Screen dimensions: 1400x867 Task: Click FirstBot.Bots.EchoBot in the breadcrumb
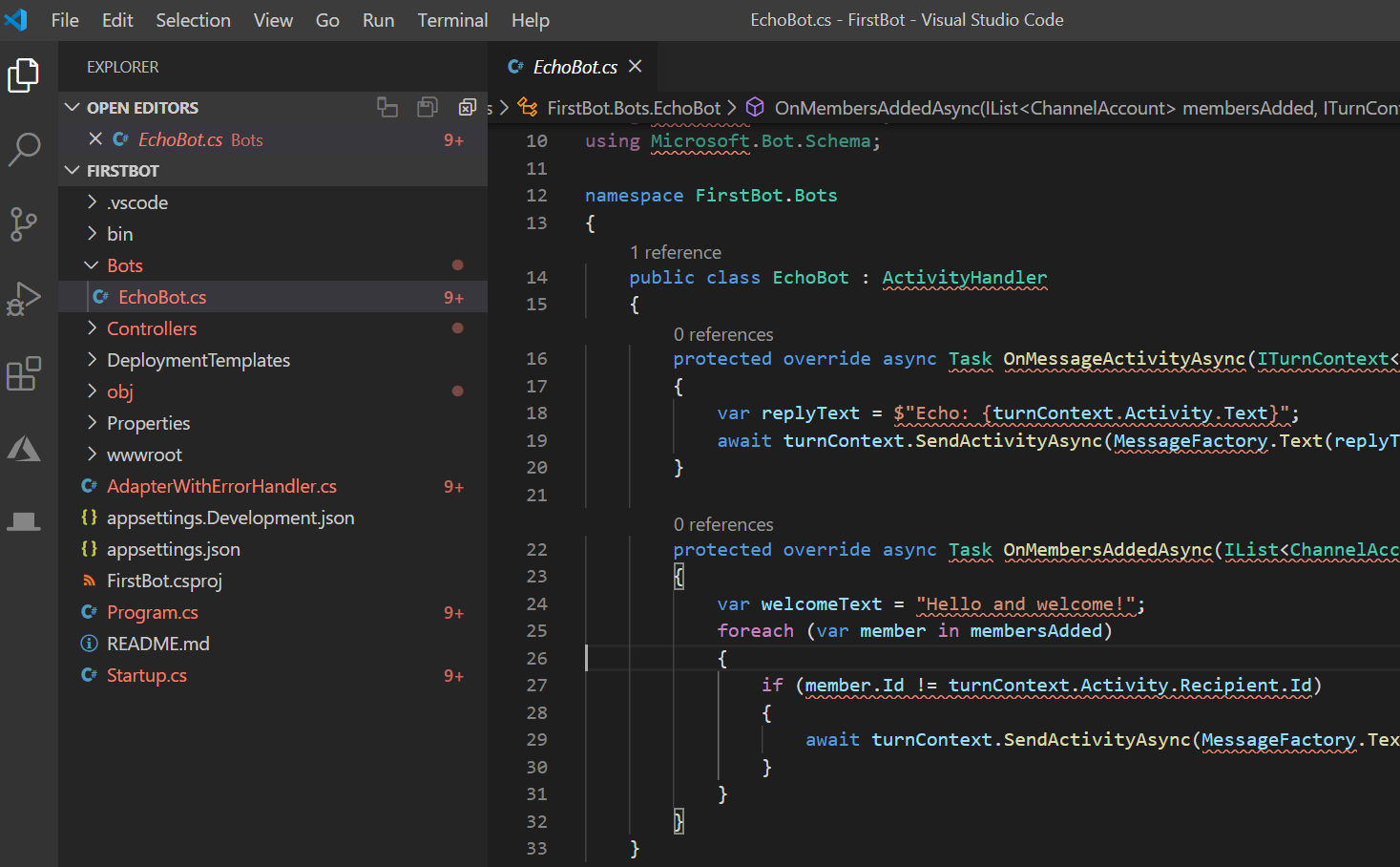pyautogui.click(x=634, y=108)
